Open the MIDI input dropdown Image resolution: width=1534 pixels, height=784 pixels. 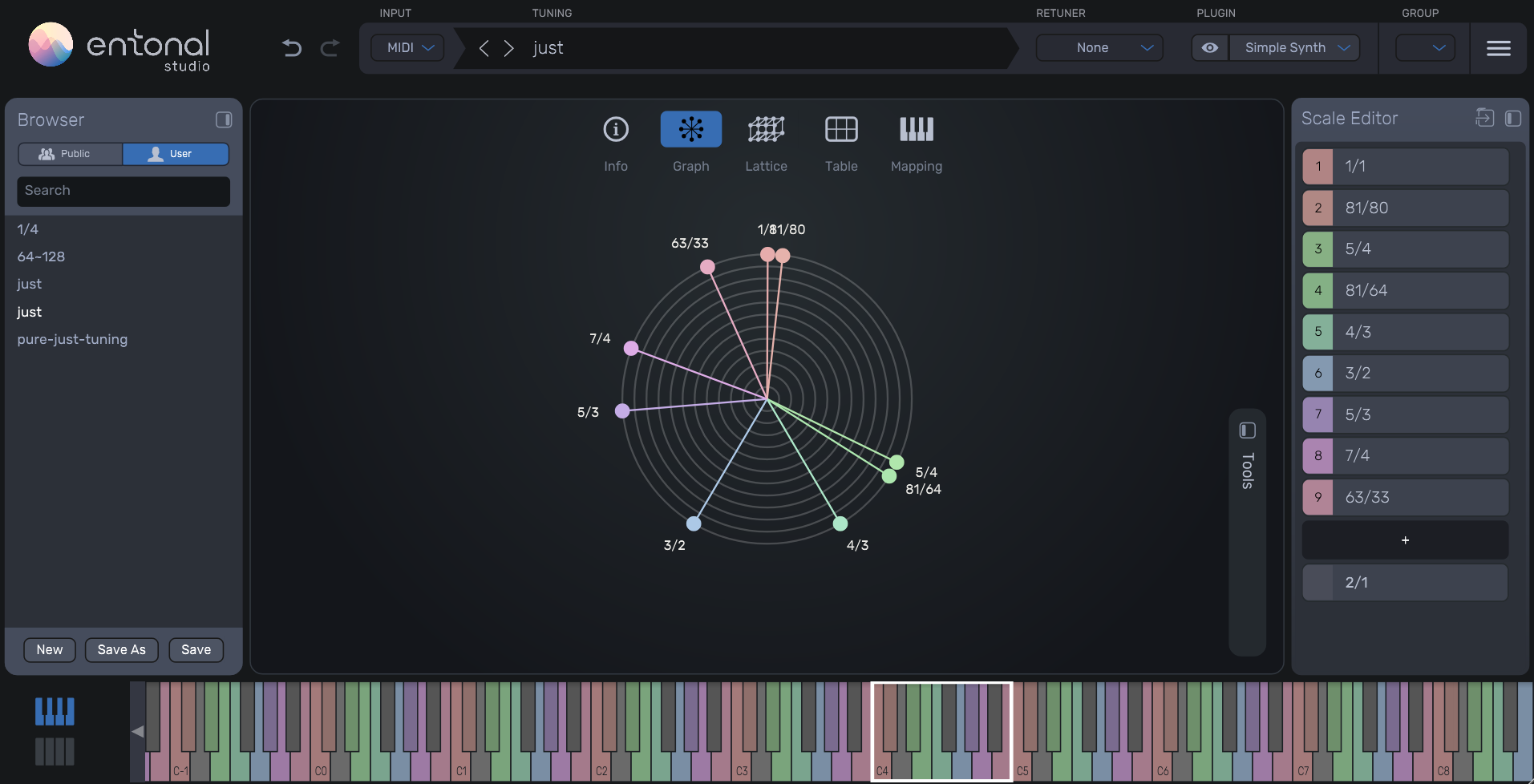coord(407,47)
